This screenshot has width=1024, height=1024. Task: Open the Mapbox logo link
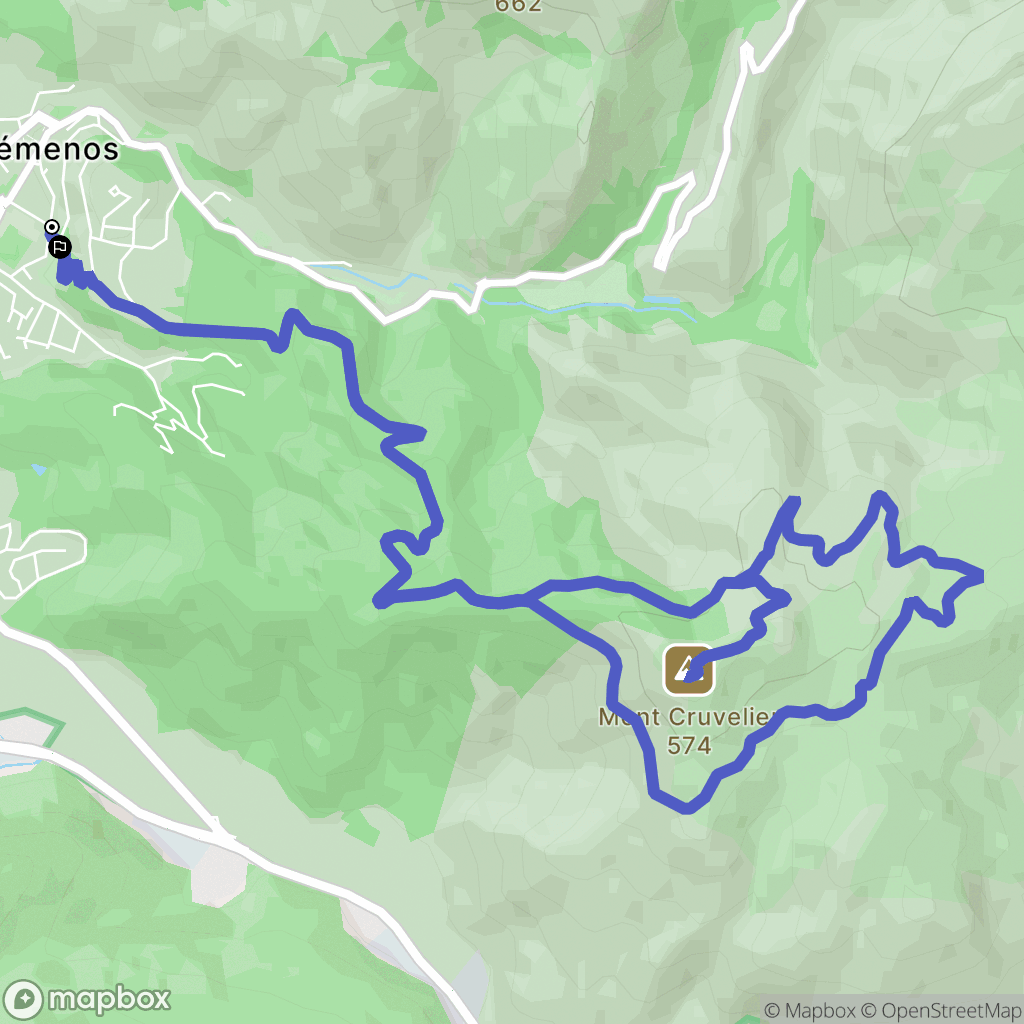87,999
